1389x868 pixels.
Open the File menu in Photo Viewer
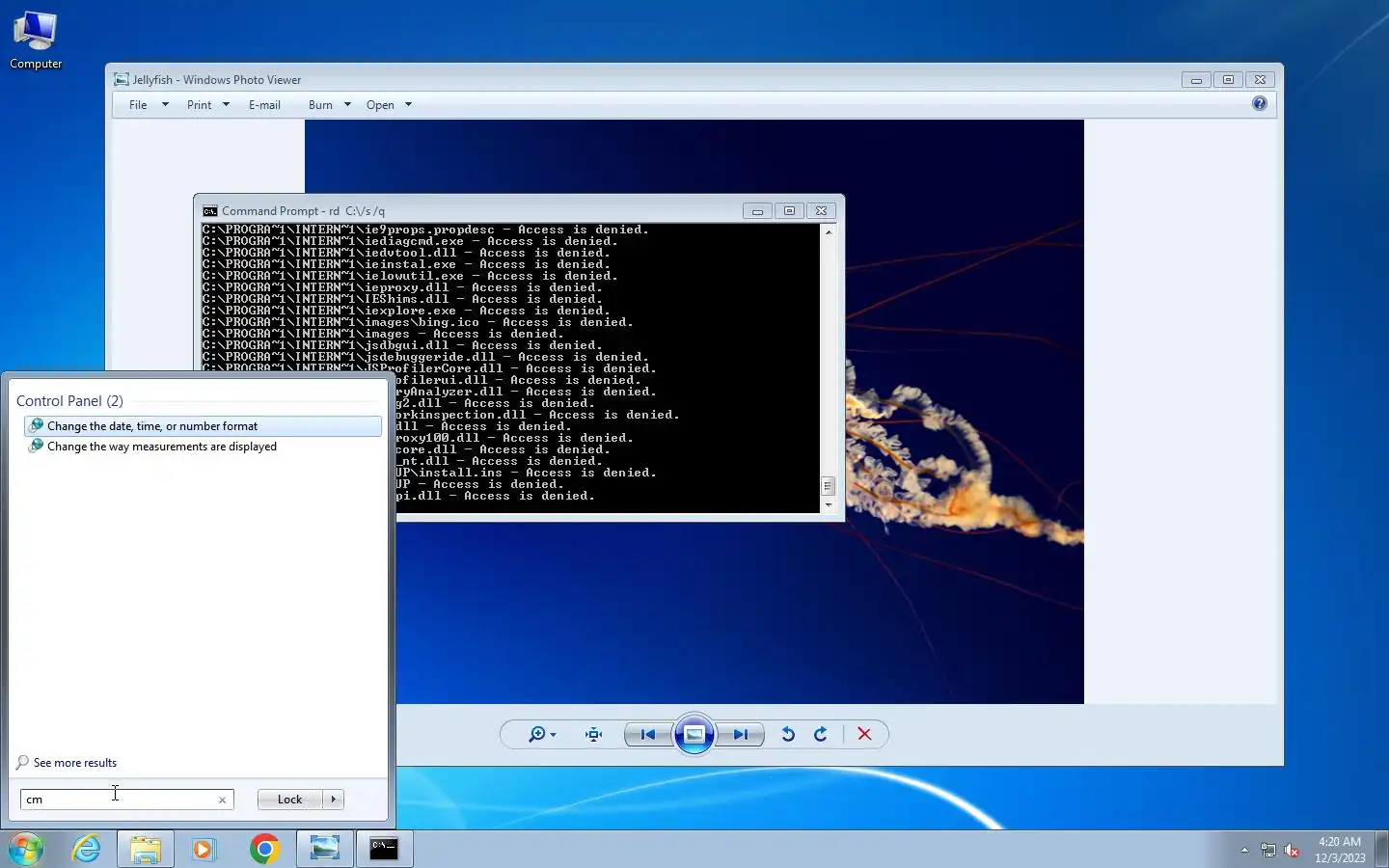(x=138, y=105)
